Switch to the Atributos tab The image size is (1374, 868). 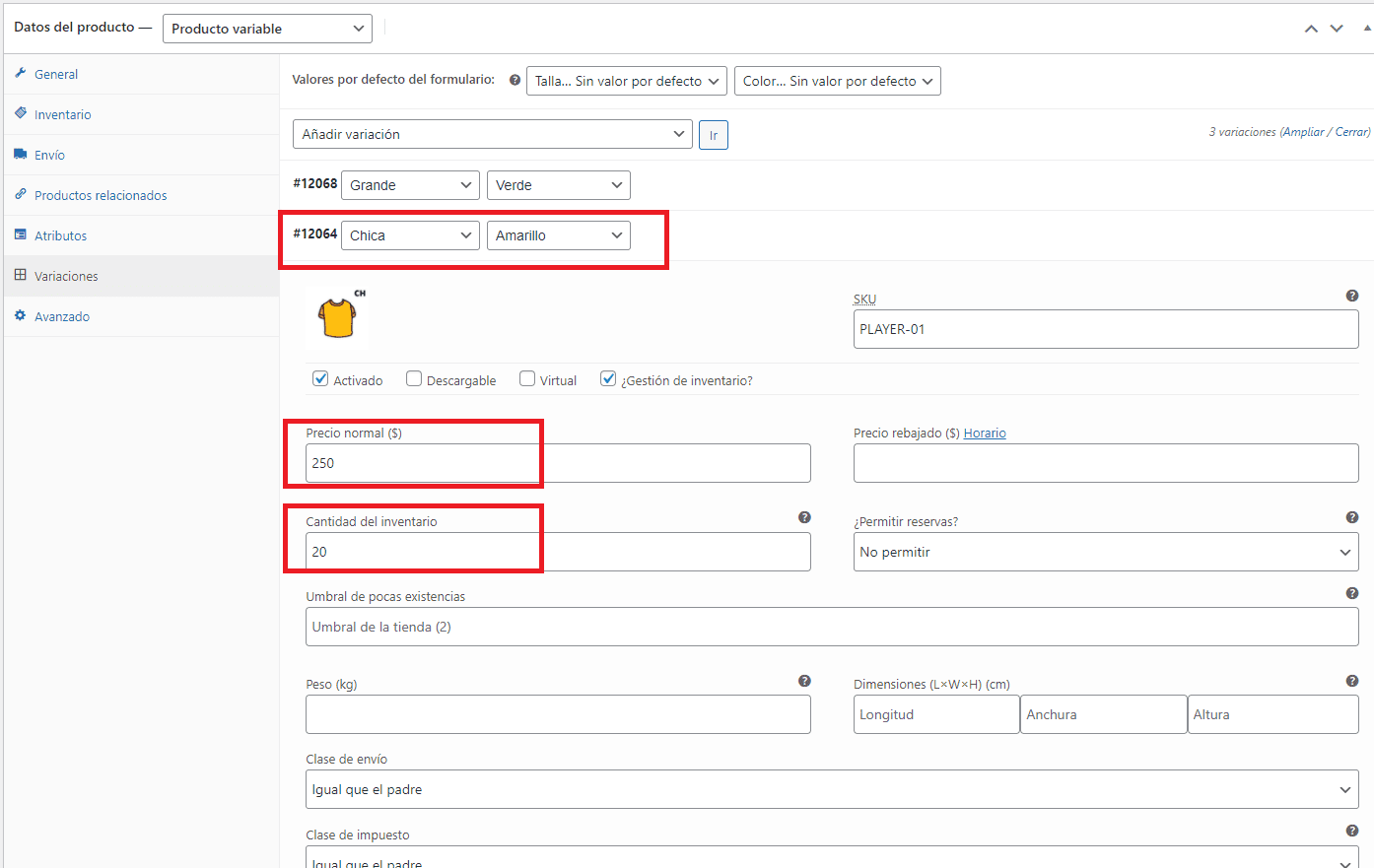click(x=60, y=235)
